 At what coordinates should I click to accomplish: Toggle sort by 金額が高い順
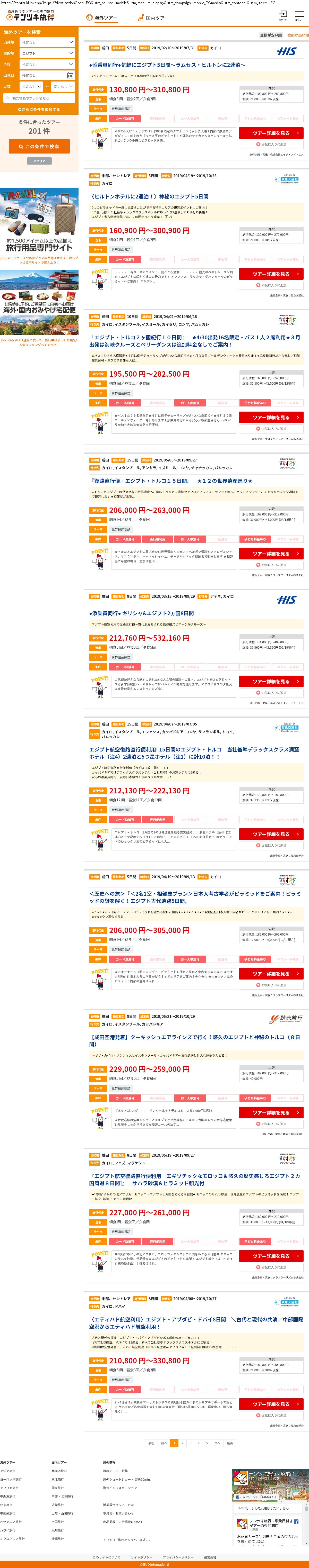pos(297,35)
